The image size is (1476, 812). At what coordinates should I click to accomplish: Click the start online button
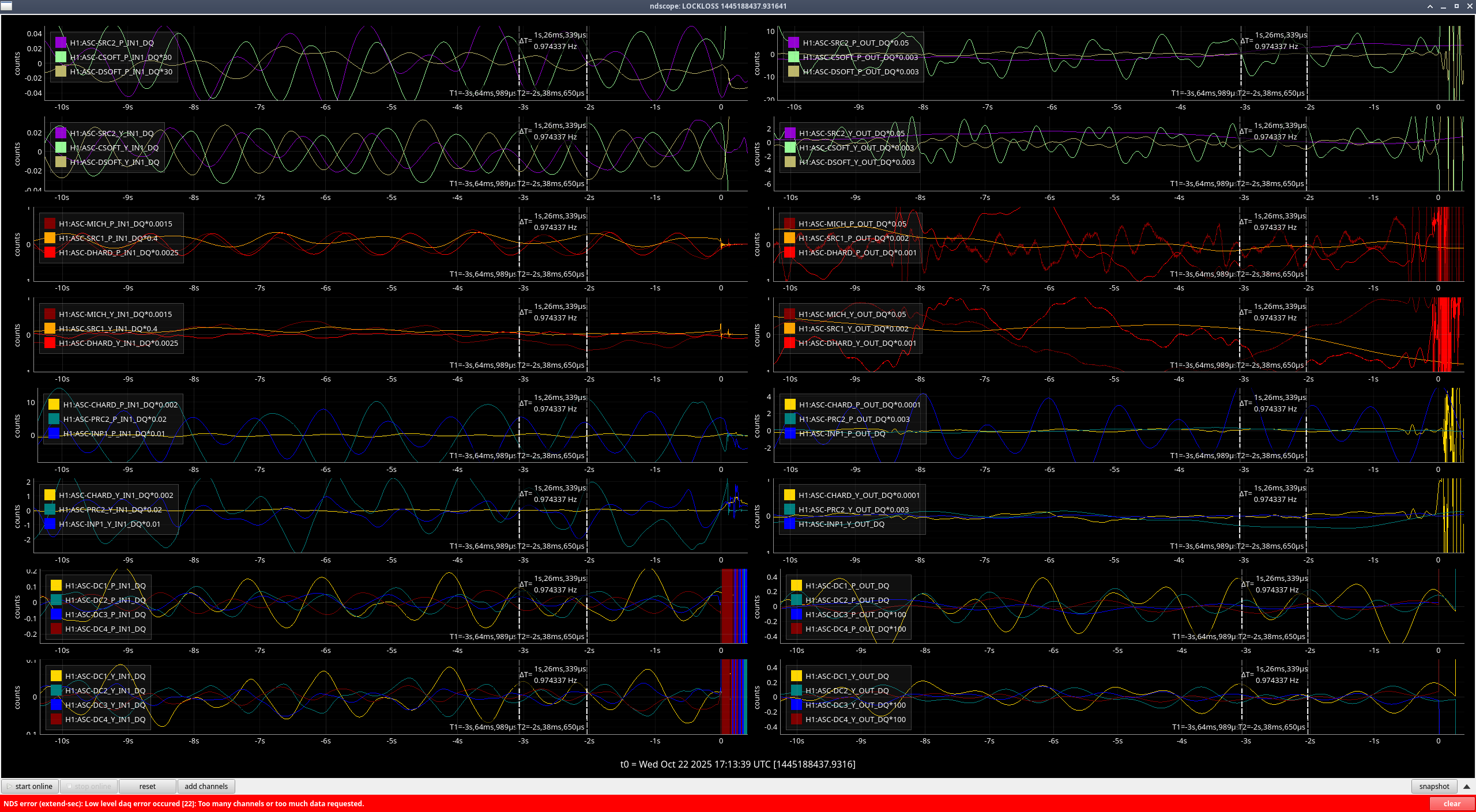(x=30, y=786)
